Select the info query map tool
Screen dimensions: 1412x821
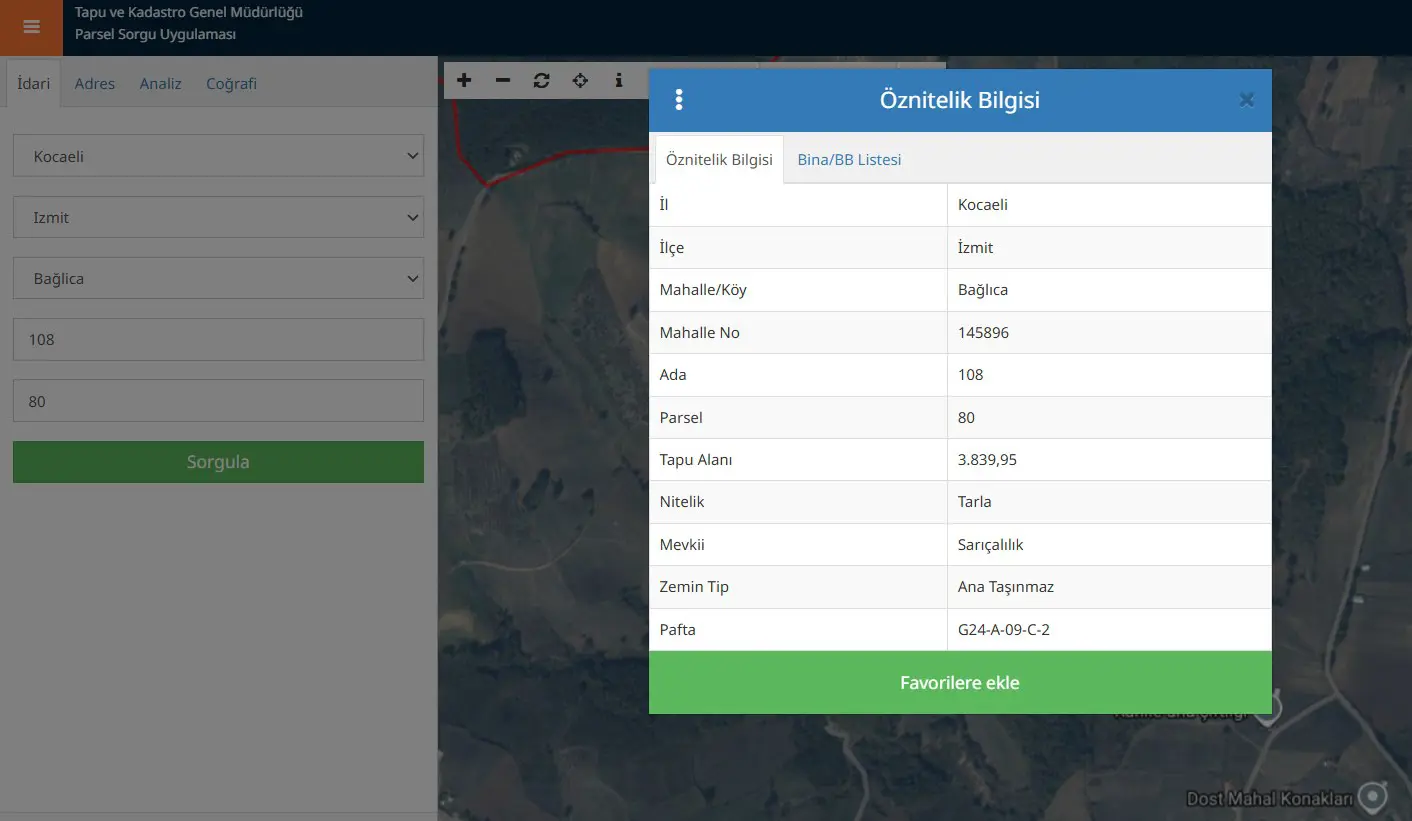coord(619,80)
